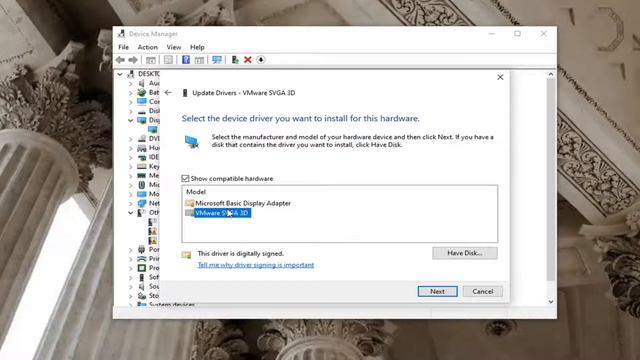Select the Human Interface Devices icon
The width and height of the screenshot is (640, 360).
142,148
